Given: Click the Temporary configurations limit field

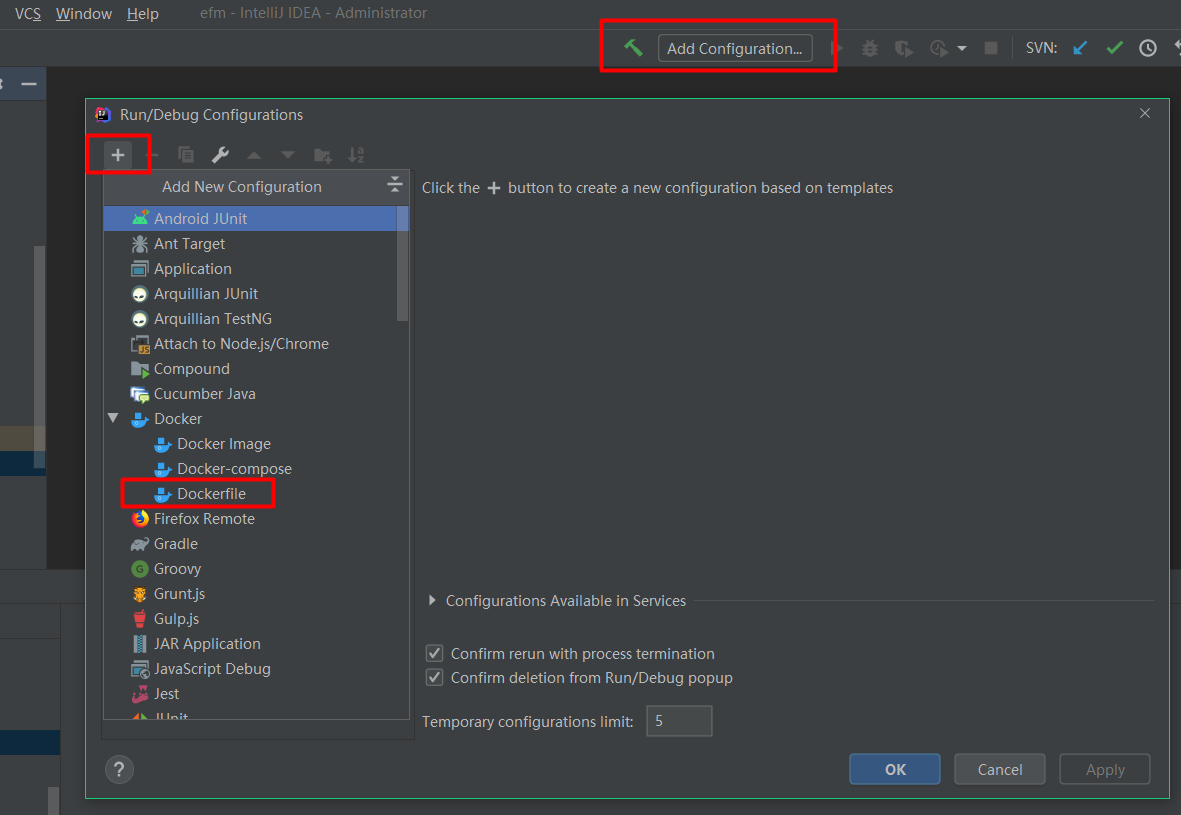Looking at the screenshot, I should (x=679, y=722).
